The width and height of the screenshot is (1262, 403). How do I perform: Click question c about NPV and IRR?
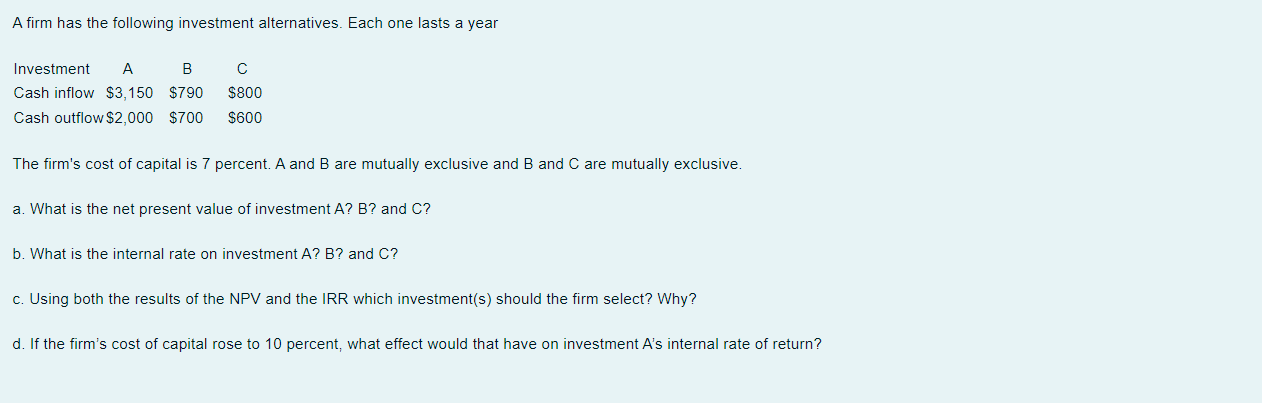355,299
